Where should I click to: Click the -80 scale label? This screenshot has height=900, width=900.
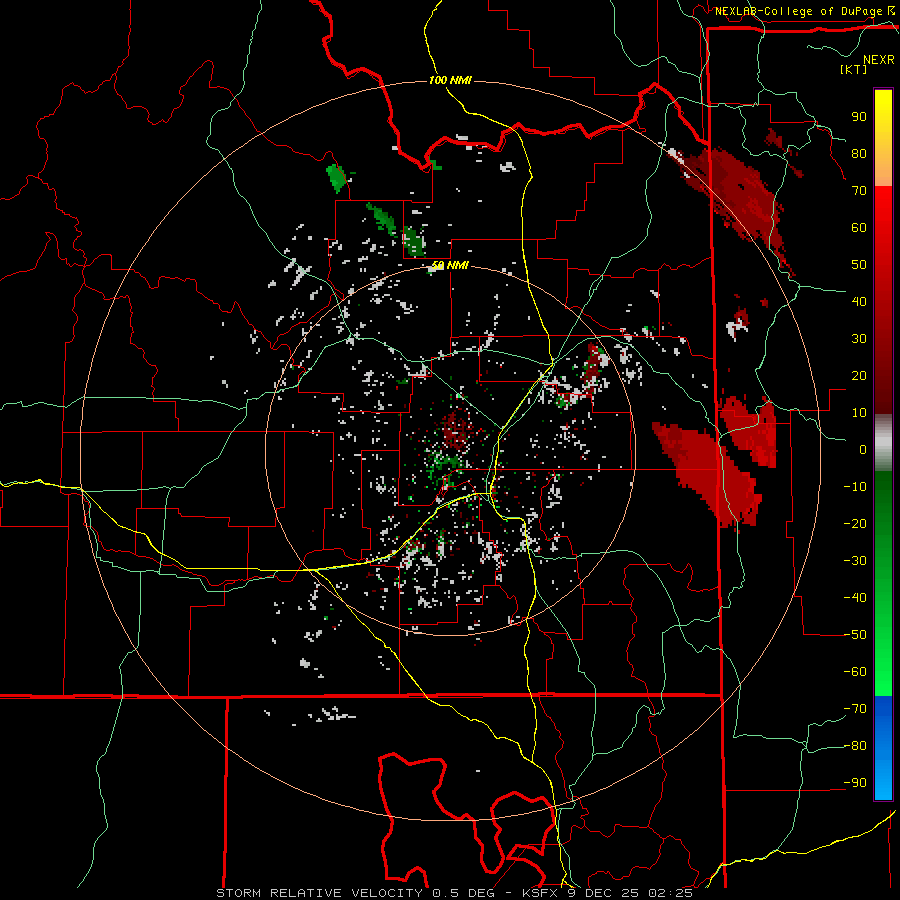(x=855, y=746)
